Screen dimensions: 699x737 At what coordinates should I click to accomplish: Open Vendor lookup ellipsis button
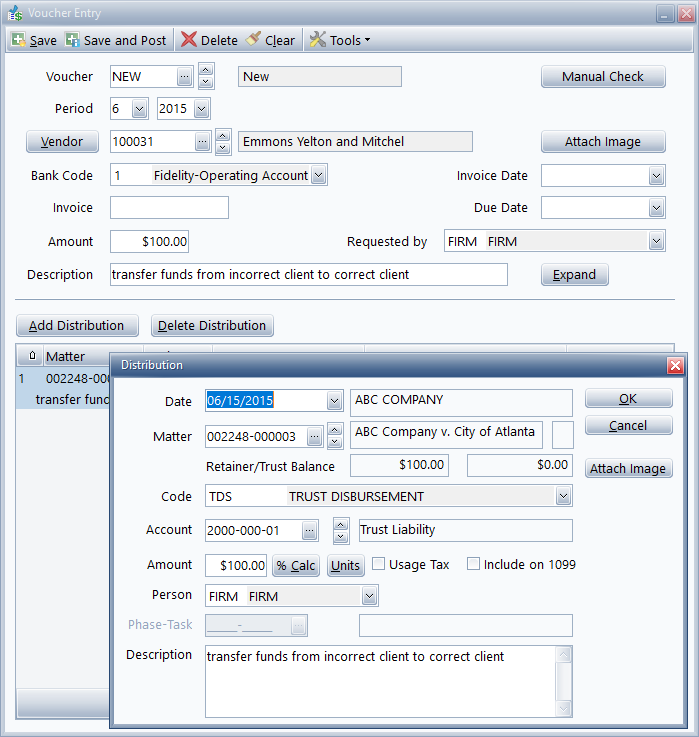[202, 142]
